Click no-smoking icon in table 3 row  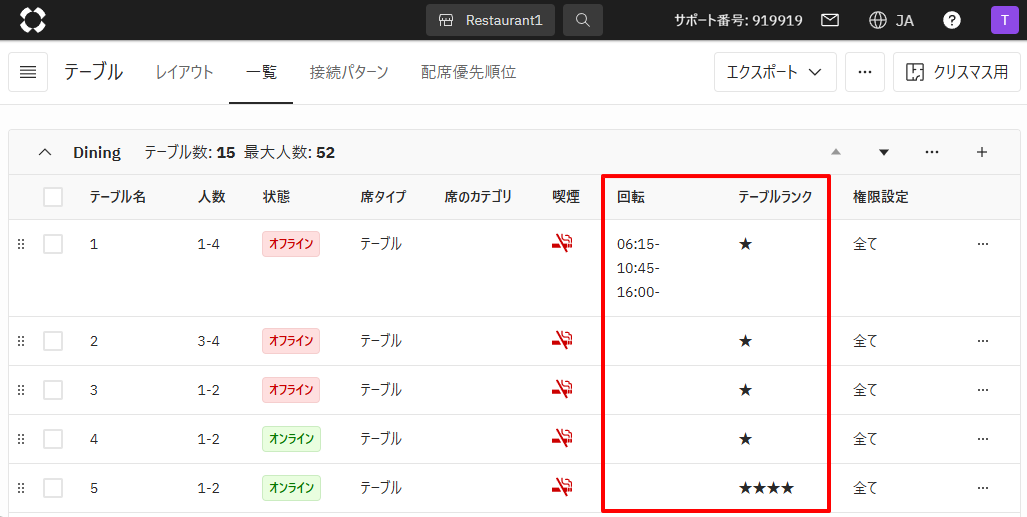(x=562, y=390)
